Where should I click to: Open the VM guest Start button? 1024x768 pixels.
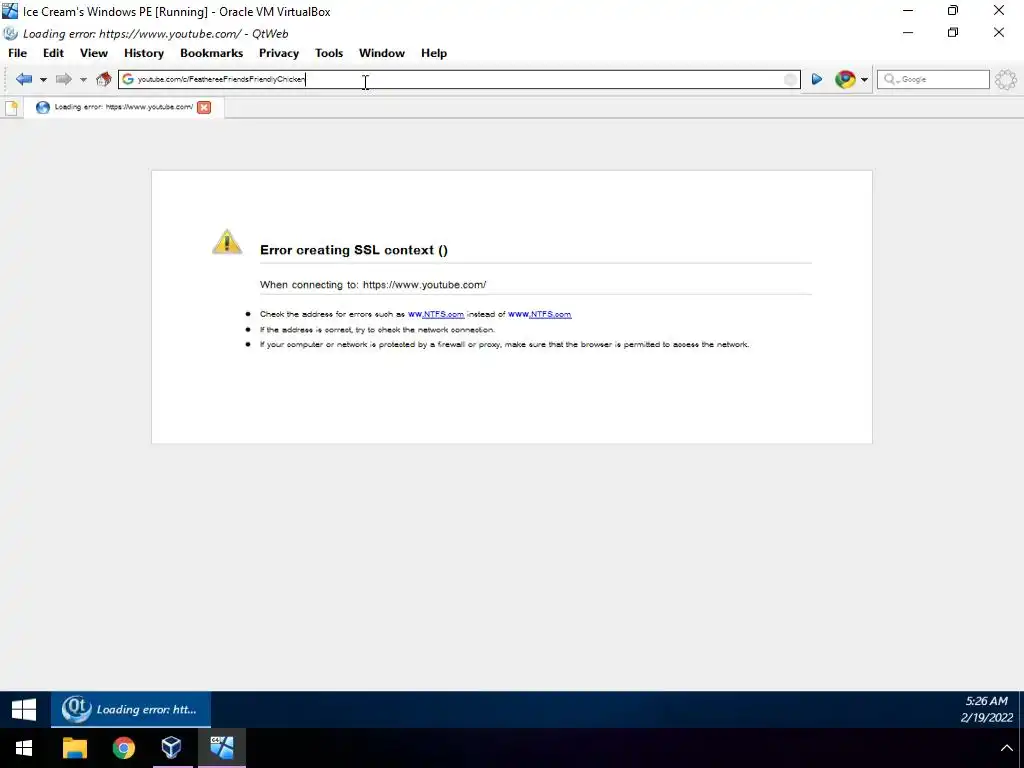coord(24,709)
